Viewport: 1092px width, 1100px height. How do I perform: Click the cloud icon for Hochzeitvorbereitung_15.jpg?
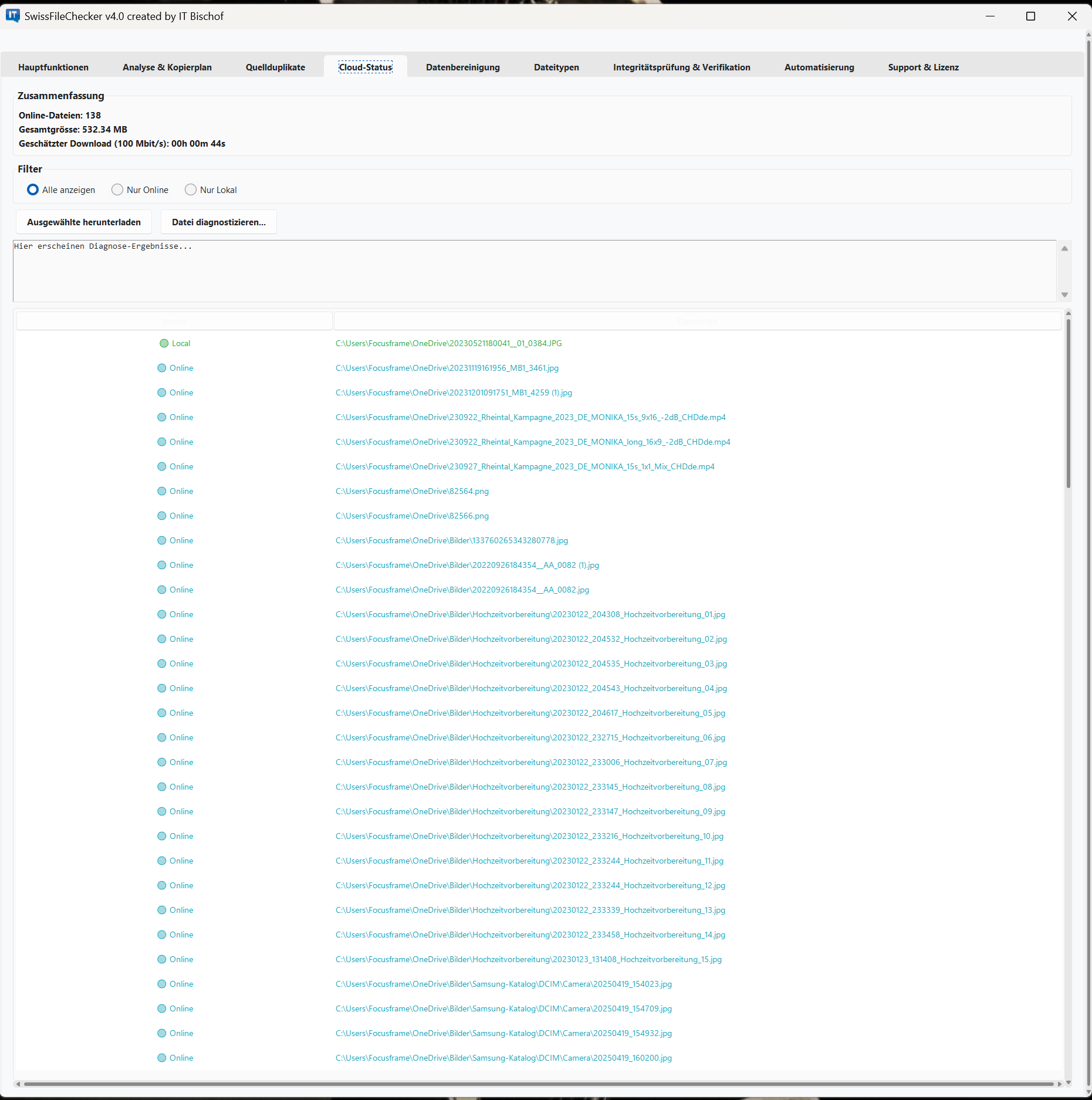[162, 959]
